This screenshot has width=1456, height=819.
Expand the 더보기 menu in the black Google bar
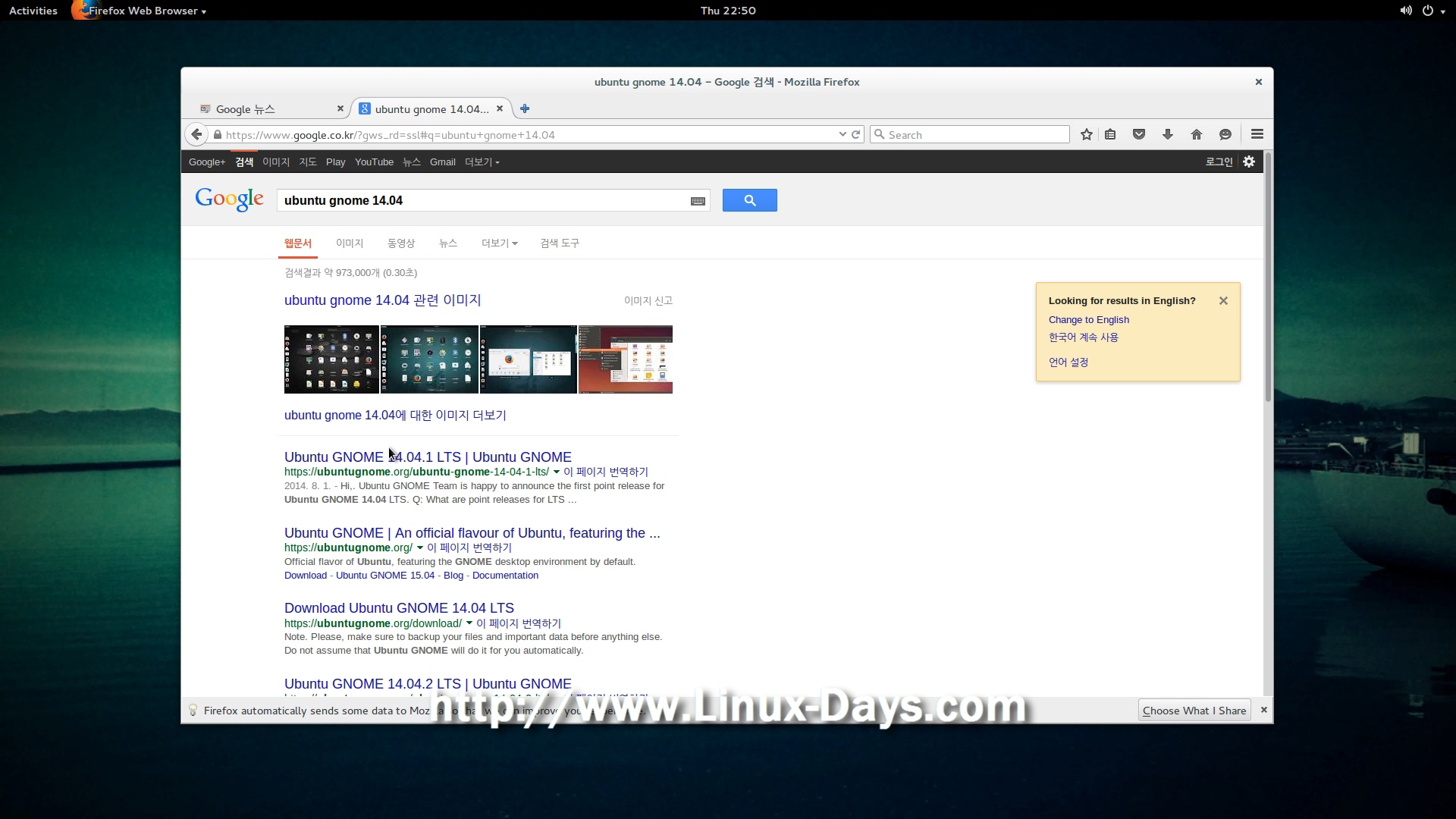(x=482, y=162)
